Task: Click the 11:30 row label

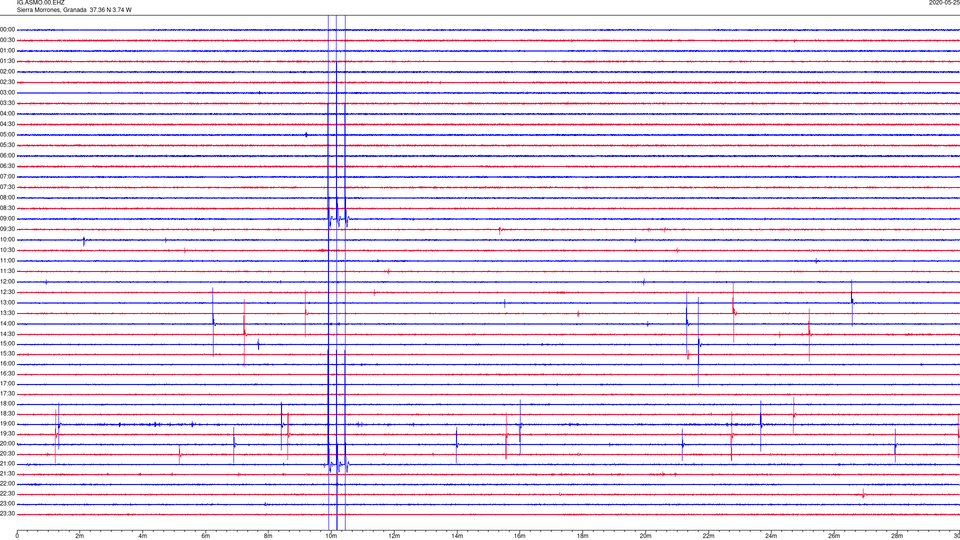Action: click(7, 271)
